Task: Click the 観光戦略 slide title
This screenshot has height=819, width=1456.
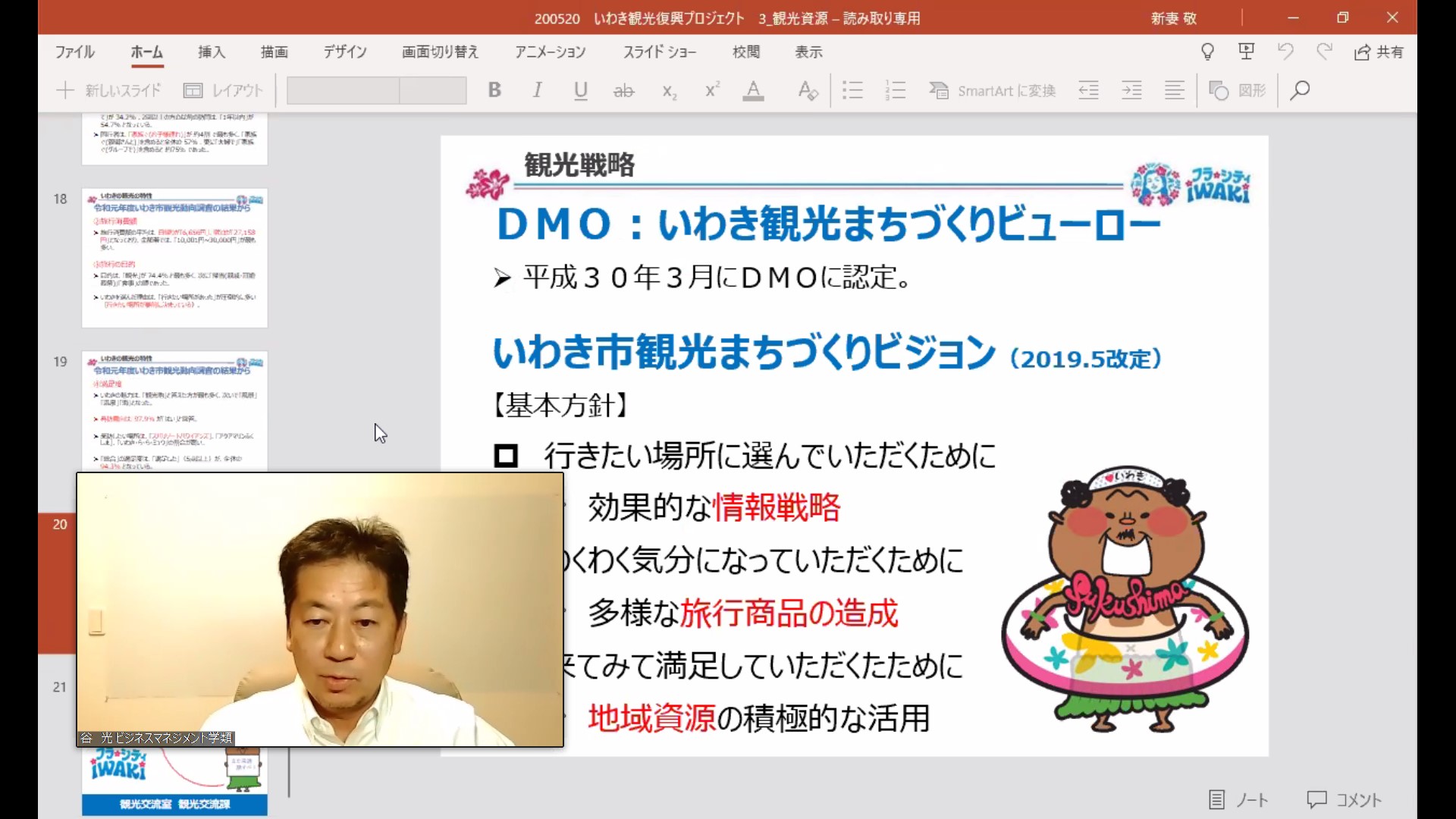Action: coord(579,165)
